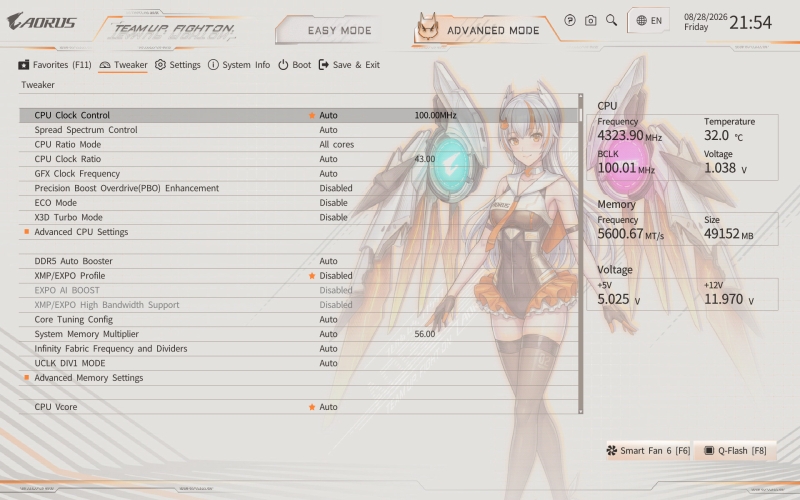Change CPU Ratio Mode All cores value
800x500 pixels.
tap(337, 144)
